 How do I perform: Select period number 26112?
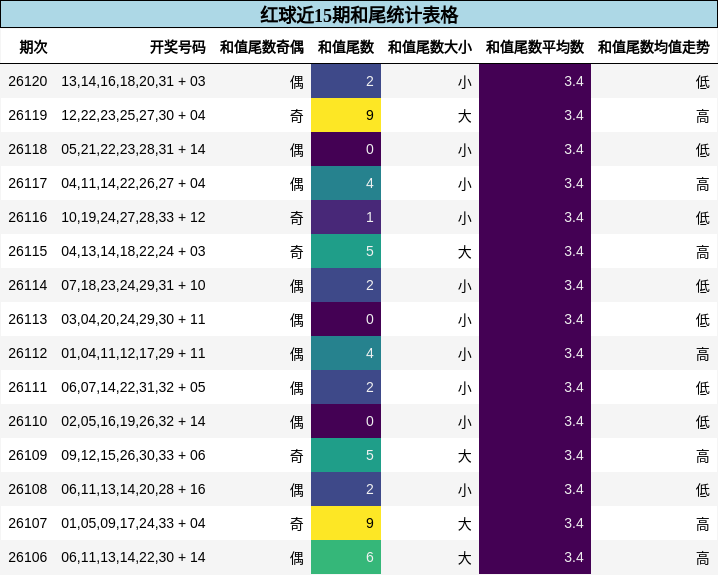(x=27, y=353)
